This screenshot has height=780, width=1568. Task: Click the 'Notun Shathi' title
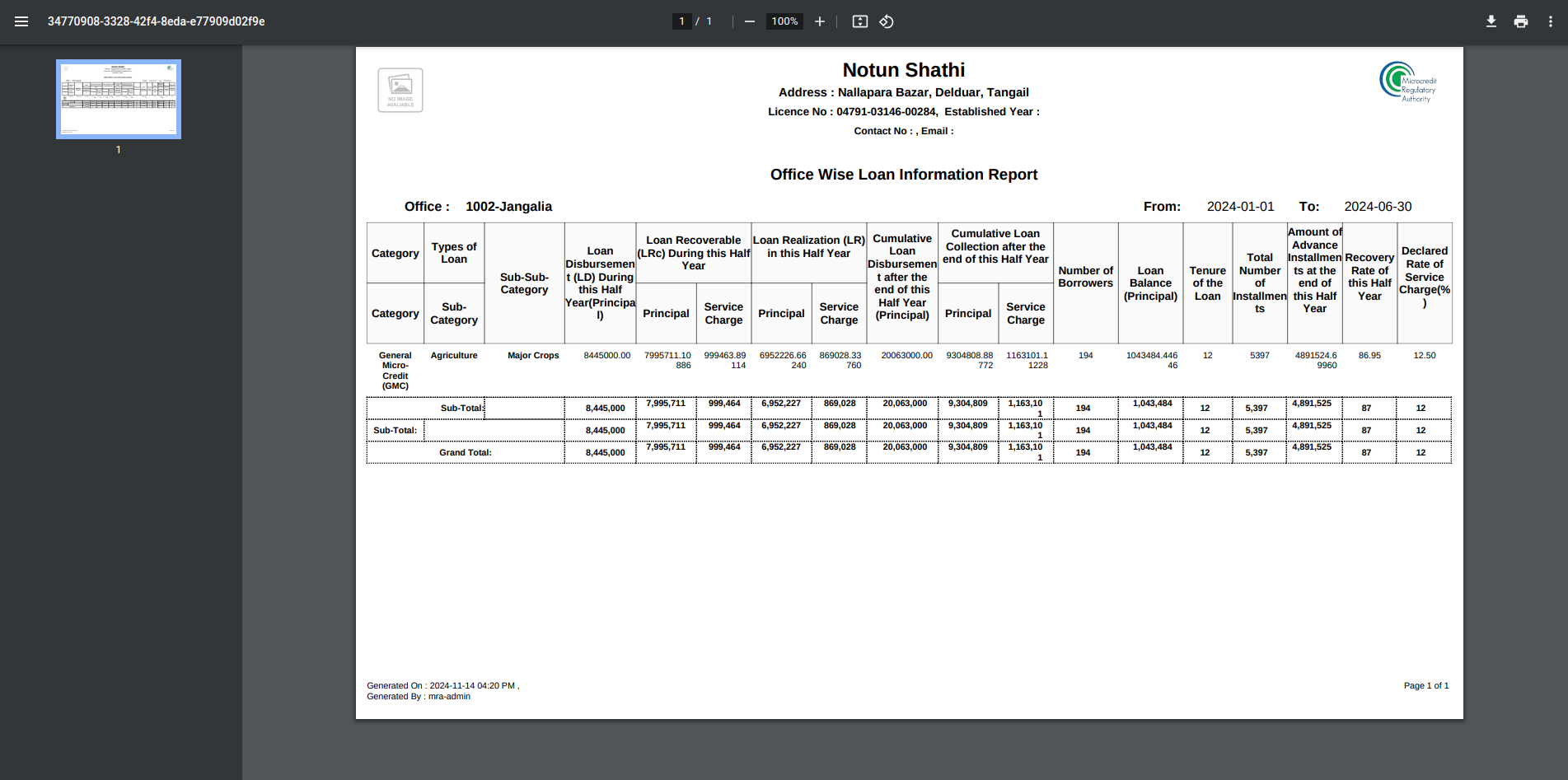click(x=904, y=70)
